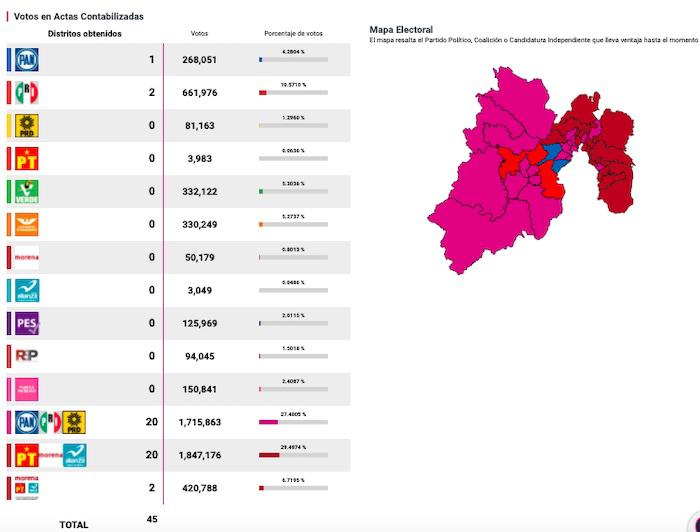Click the RSP party logo
The image size is (700, 532).
pyautogui.click(x=27, y=356)
